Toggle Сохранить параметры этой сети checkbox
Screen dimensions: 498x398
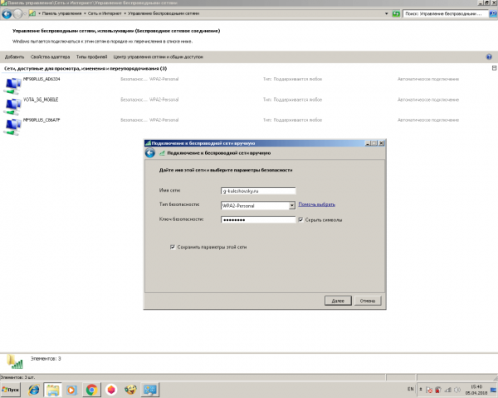[x=172, y=247]
